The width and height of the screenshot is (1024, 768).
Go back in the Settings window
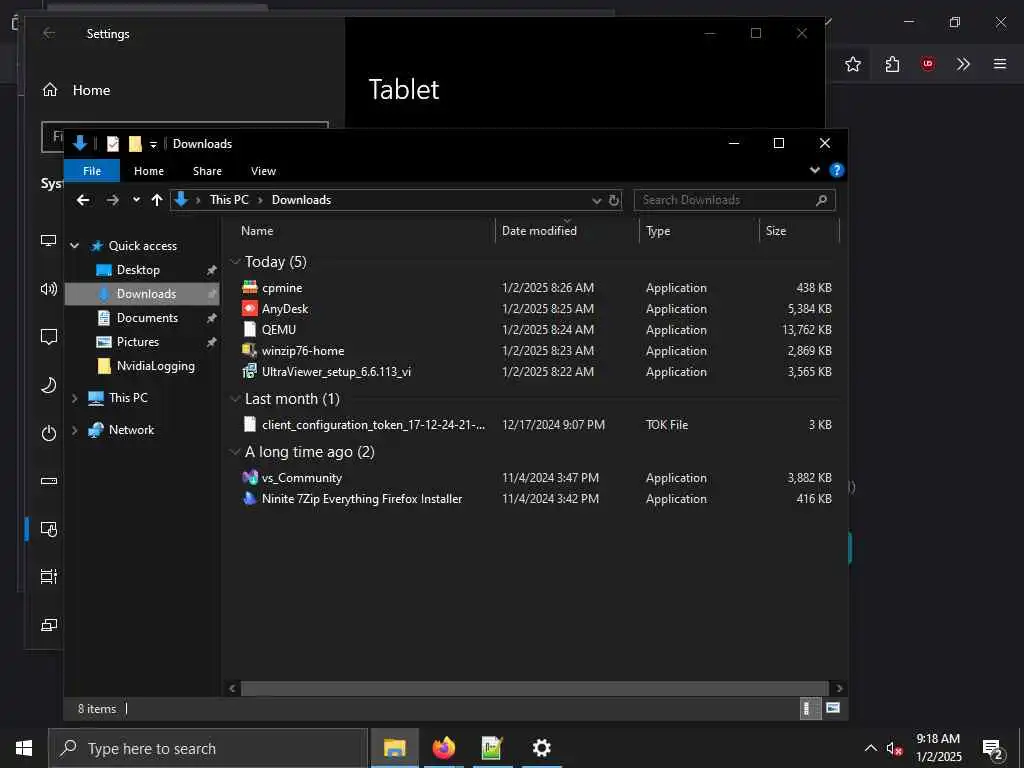click(x=49, y=33)
